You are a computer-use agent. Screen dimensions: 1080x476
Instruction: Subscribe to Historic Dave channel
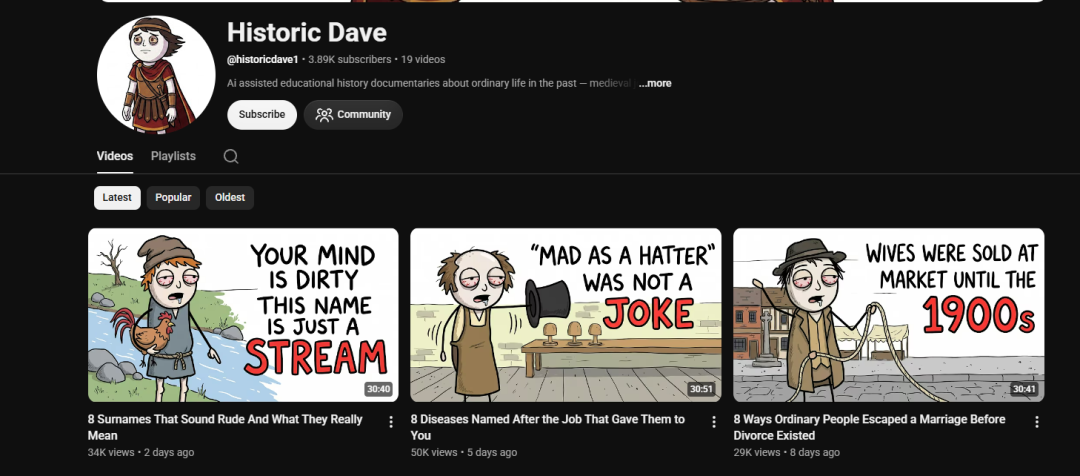click(x=262, y=114)
